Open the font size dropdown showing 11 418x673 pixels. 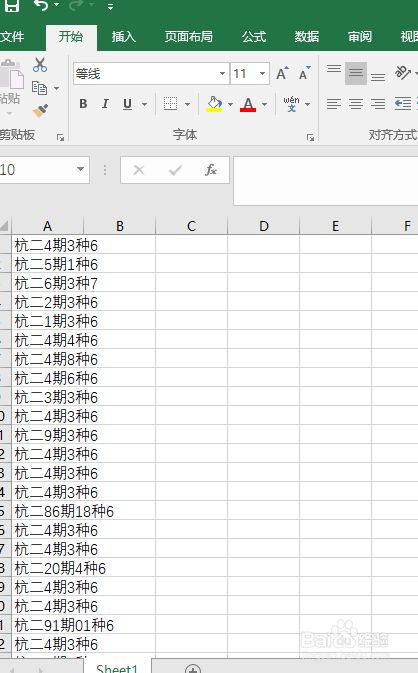(262, 73)
